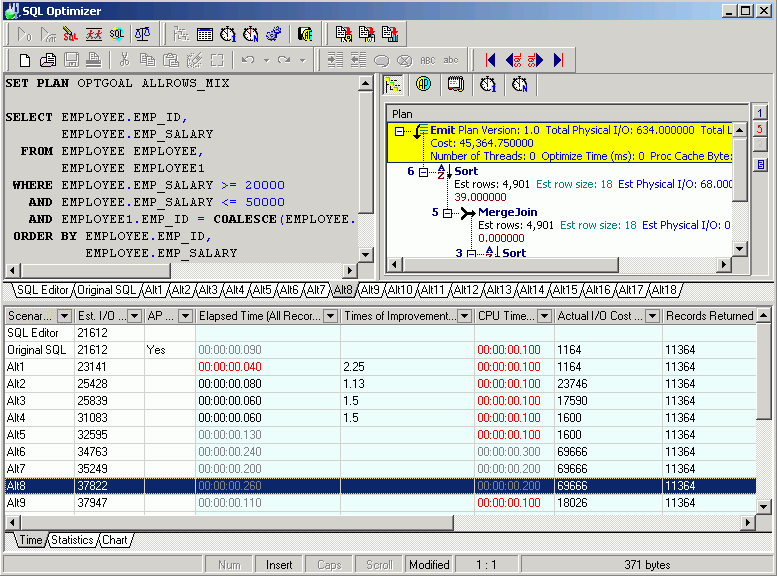Open the Chart tab at bottom
777x576 pixels.
click(114, 540)
